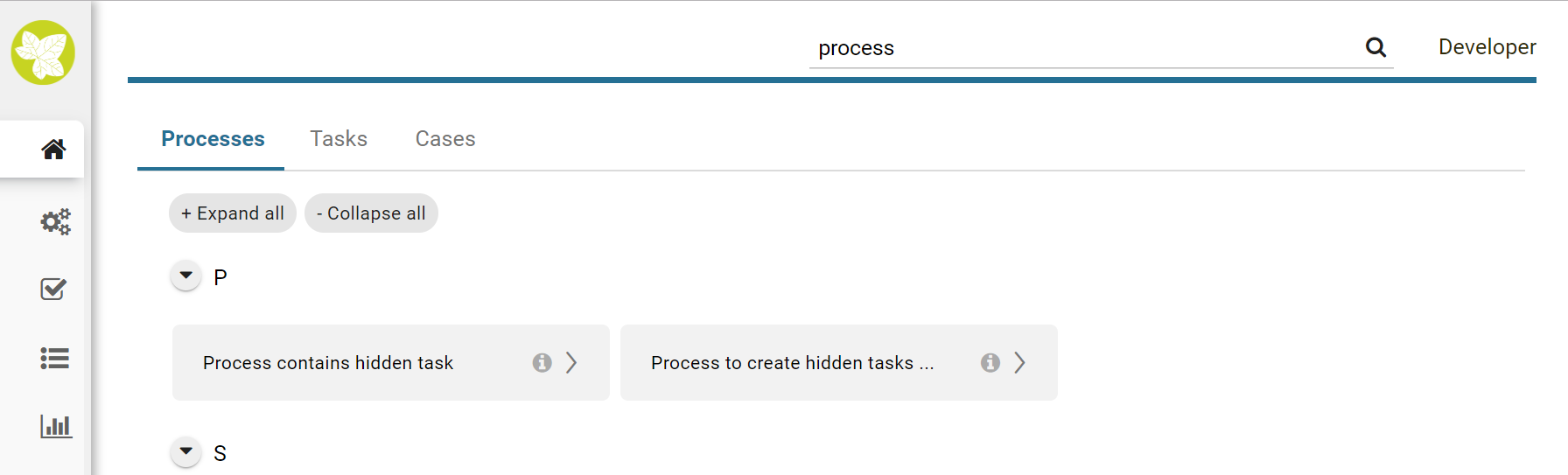Viewport: 1568px width, 475px height.
Task: Click the Expand all button
Action: (x=233, y=213)
